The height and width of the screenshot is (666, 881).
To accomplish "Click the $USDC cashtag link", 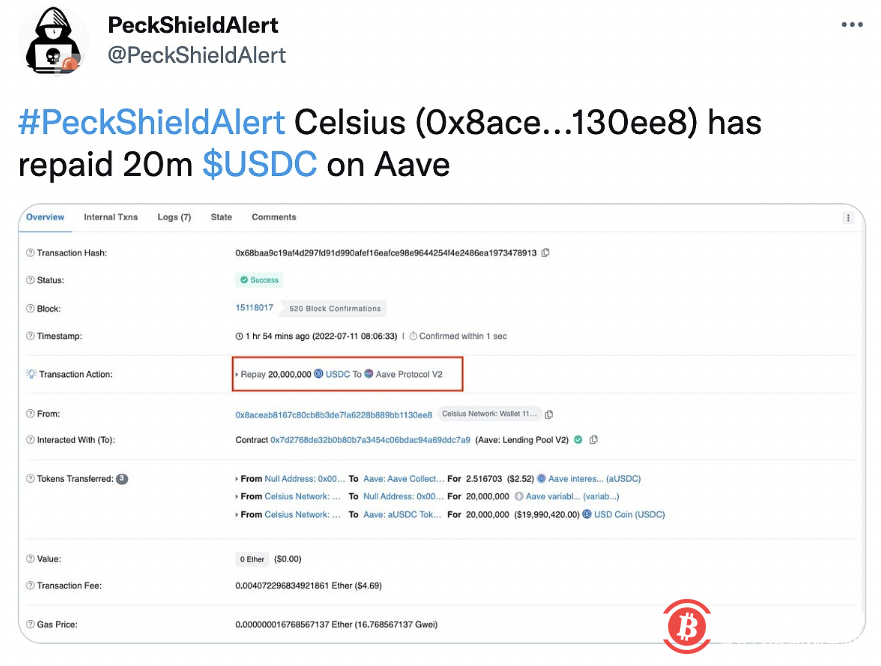I will (259, 164).
